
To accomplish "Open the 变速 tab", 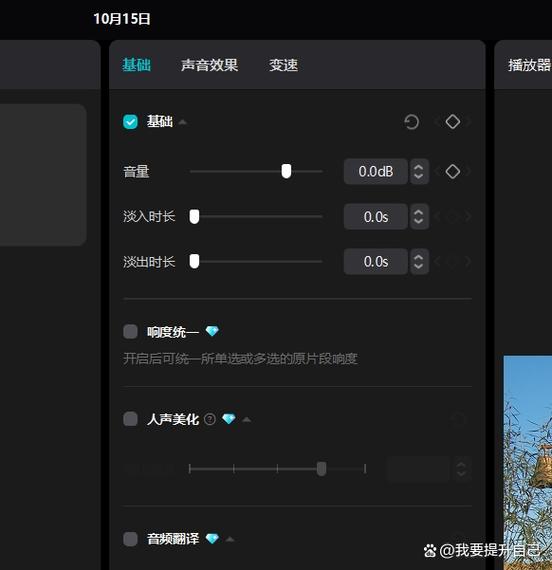I will click(x=283, y=65).
